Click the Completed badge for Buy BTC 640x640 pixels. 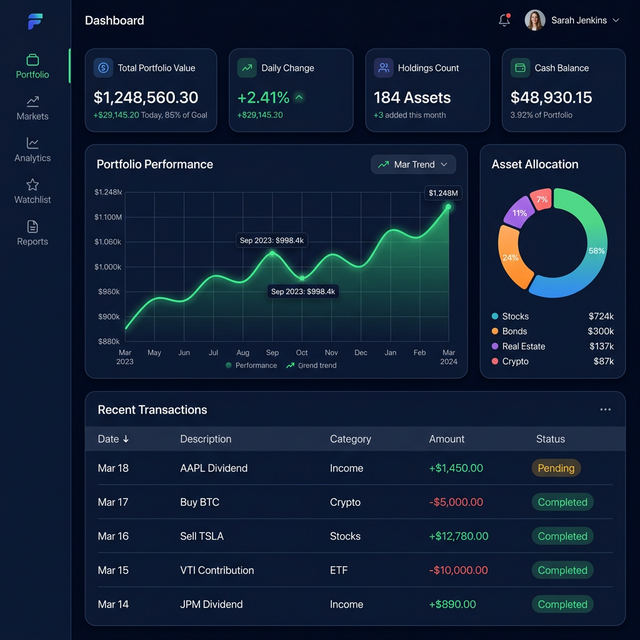click(562, 502)
